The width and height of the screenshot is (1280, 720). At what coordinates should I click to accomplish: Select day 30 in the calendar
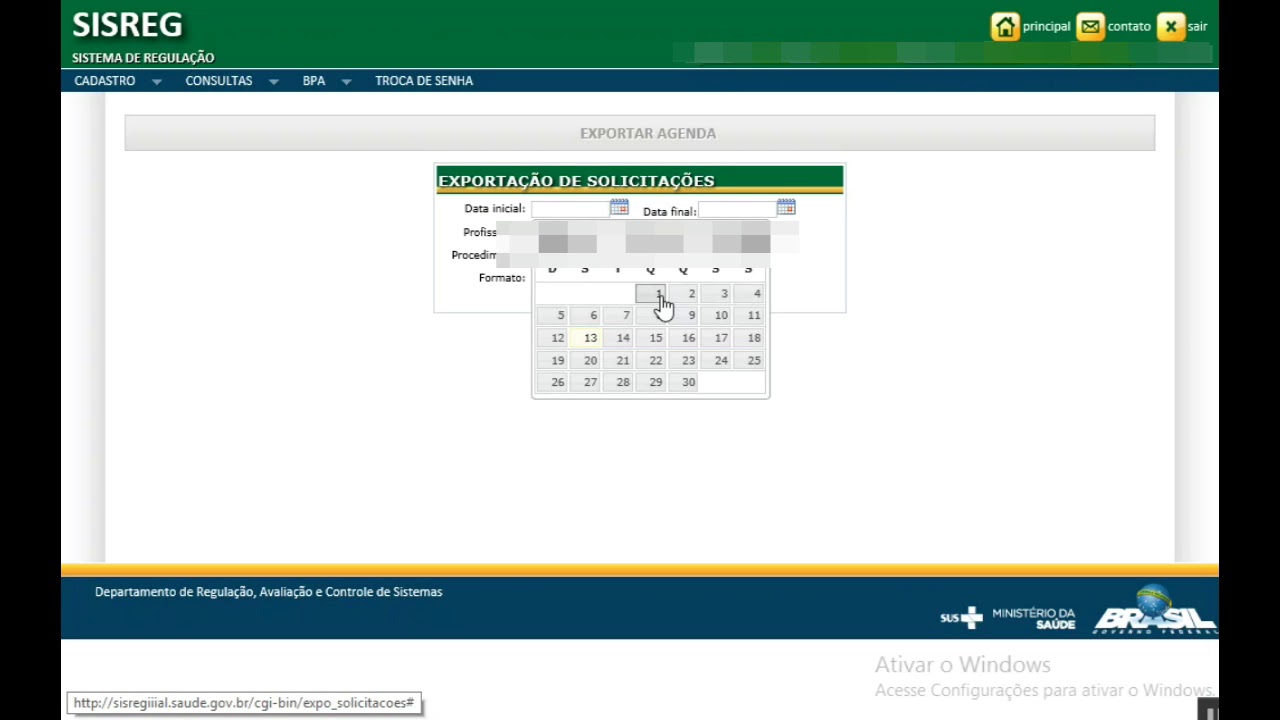tap(683, 382)
